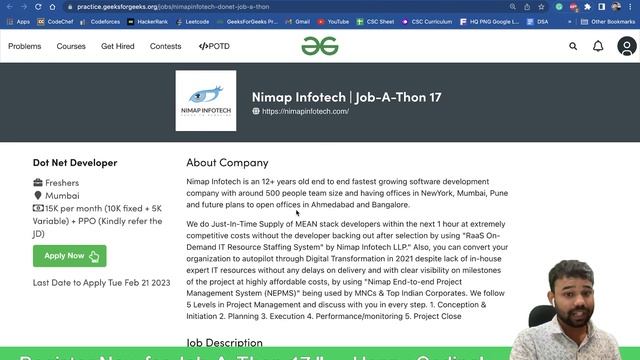Image resolution: width=640 pixels, height=360 pixels.
Task: Open the Leetcode bookmark
Action: (x=193, y=22)
